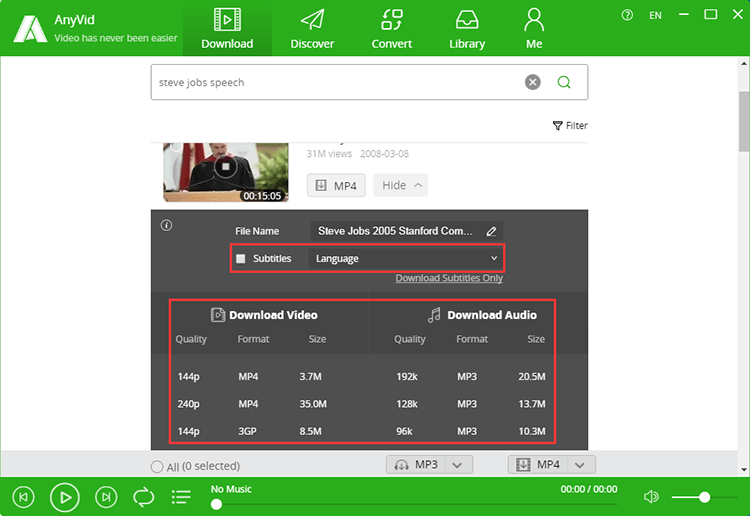This screenshot has height=516, width=750.
Task: Select the All (0 selected) radio button
Action: pyautogui.click(x=157, y=466)
